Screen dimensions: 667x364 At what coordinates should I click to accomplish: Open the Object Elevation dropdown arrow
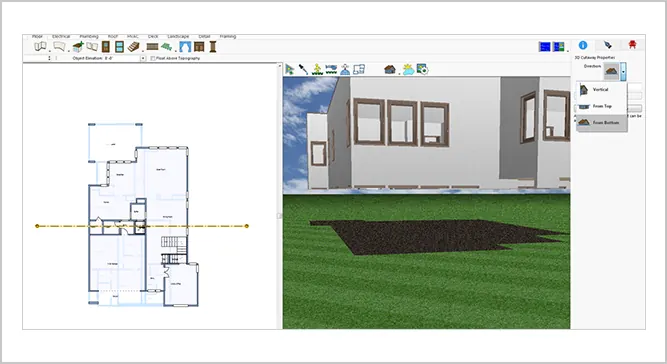tap(143, 58)
